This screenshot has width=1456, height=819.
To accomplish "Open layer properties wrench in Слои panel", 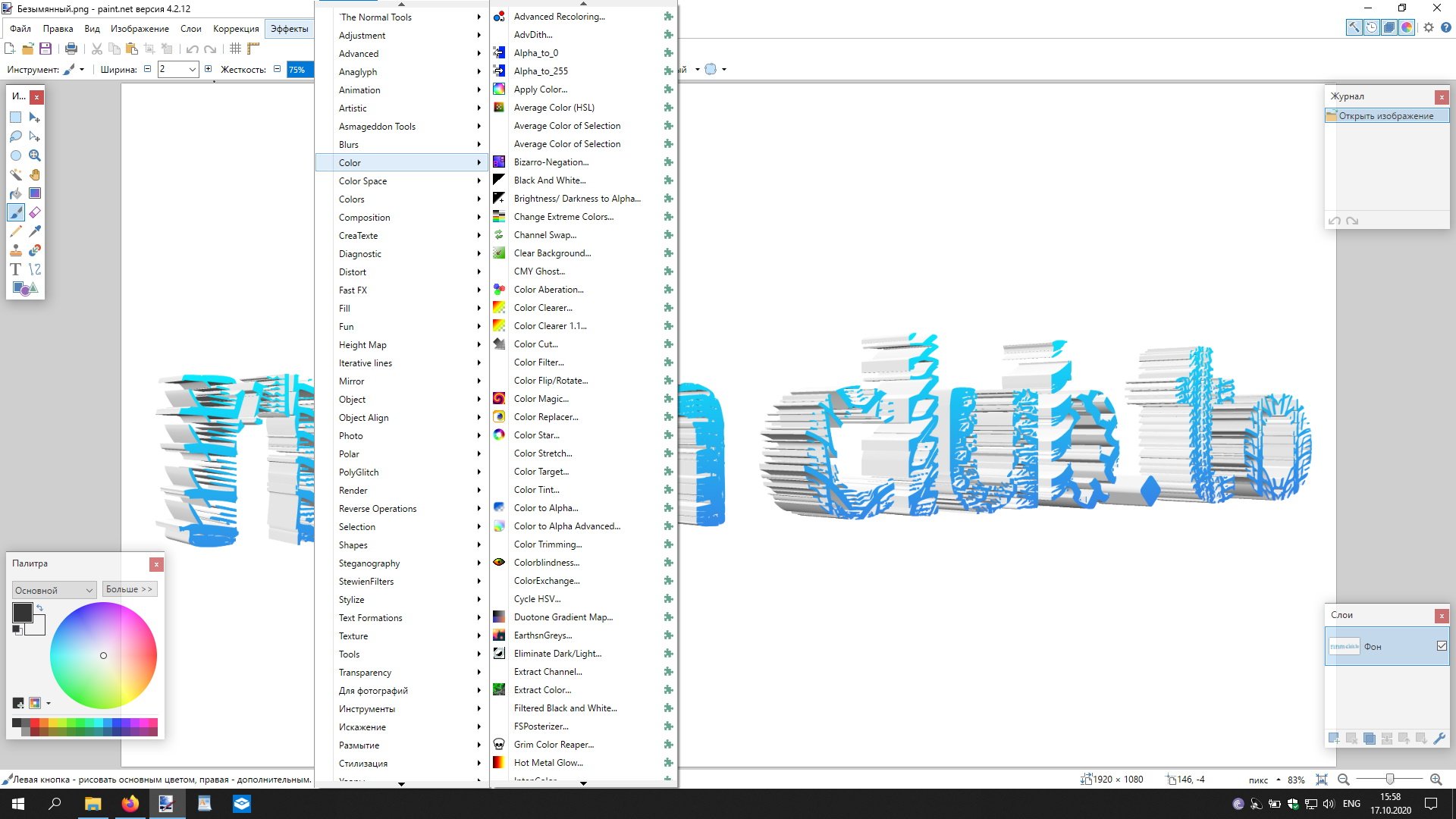I will click(x=1439, y=738).
